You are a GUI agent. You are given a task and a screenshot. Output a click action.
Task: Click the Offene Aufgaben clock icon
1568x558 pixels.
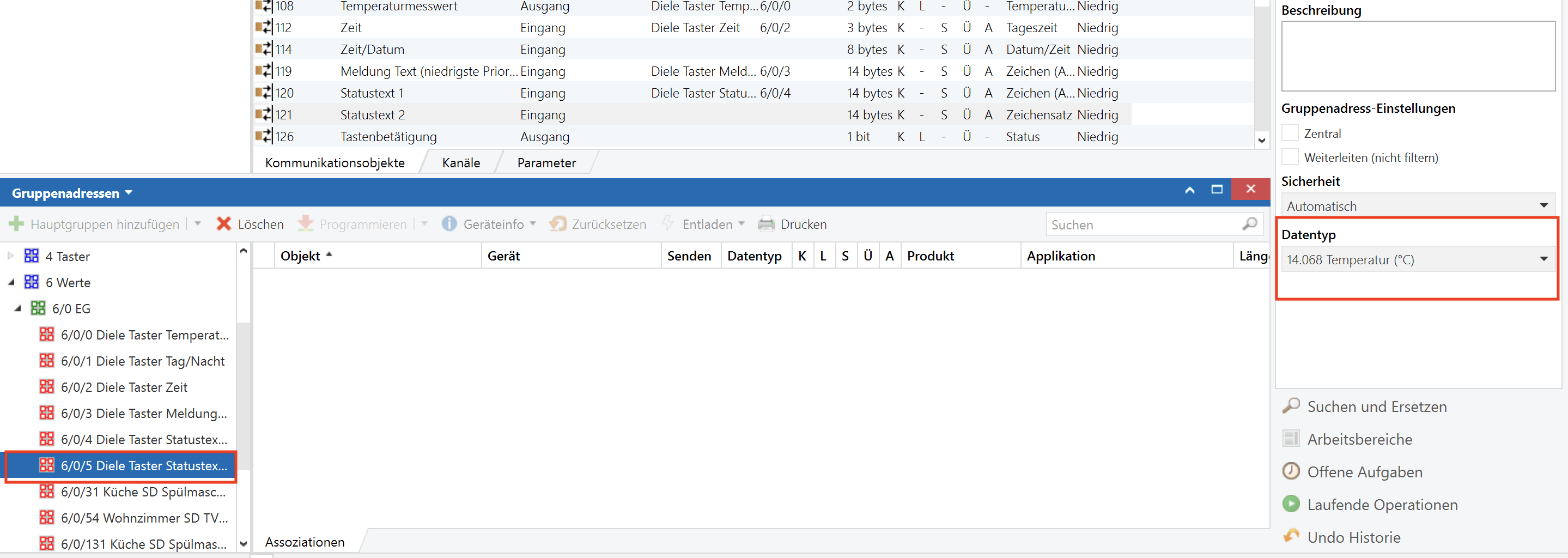[x=1291, y=471]
